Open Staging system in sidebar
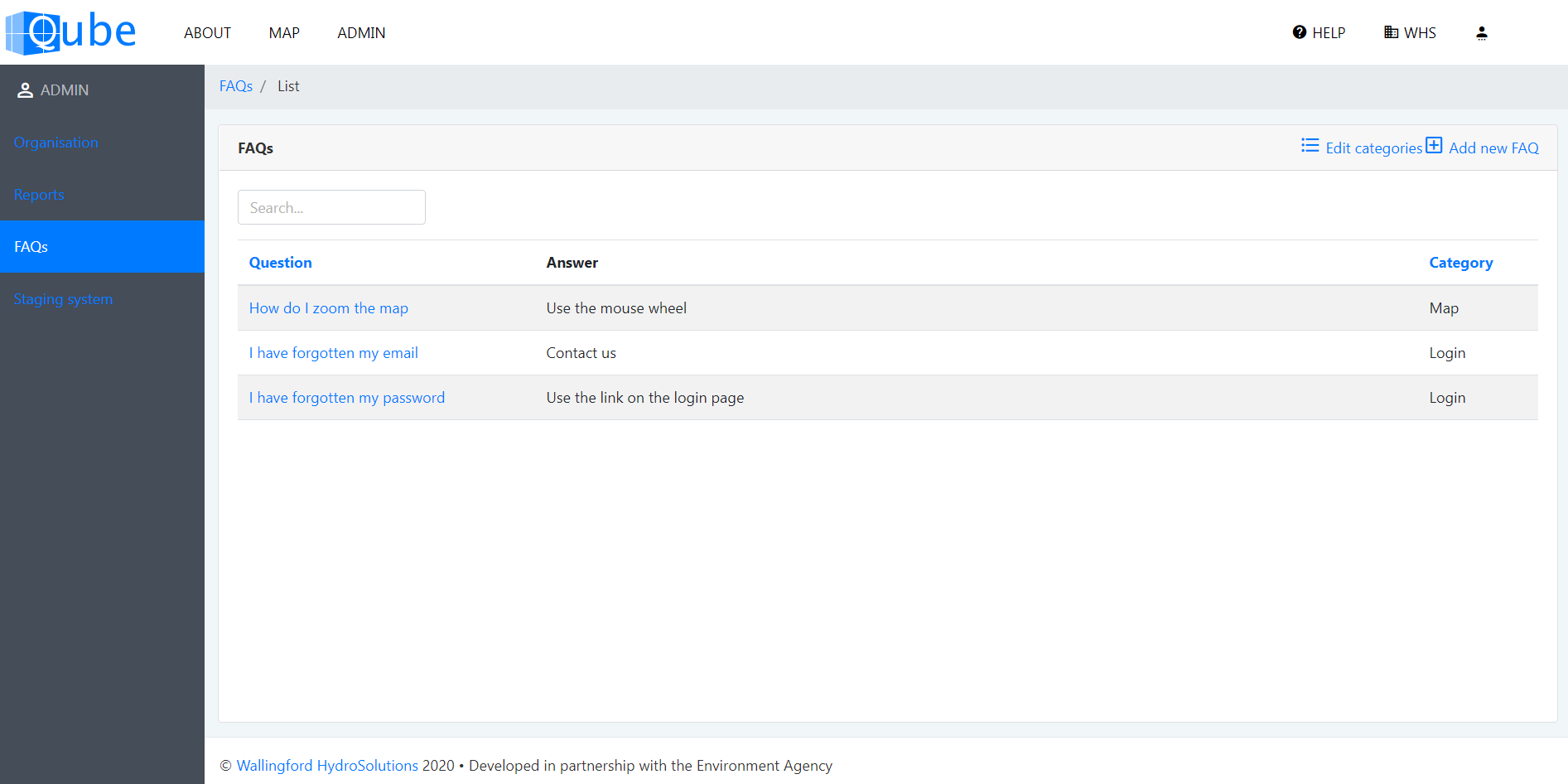 (x=63, y=299)
